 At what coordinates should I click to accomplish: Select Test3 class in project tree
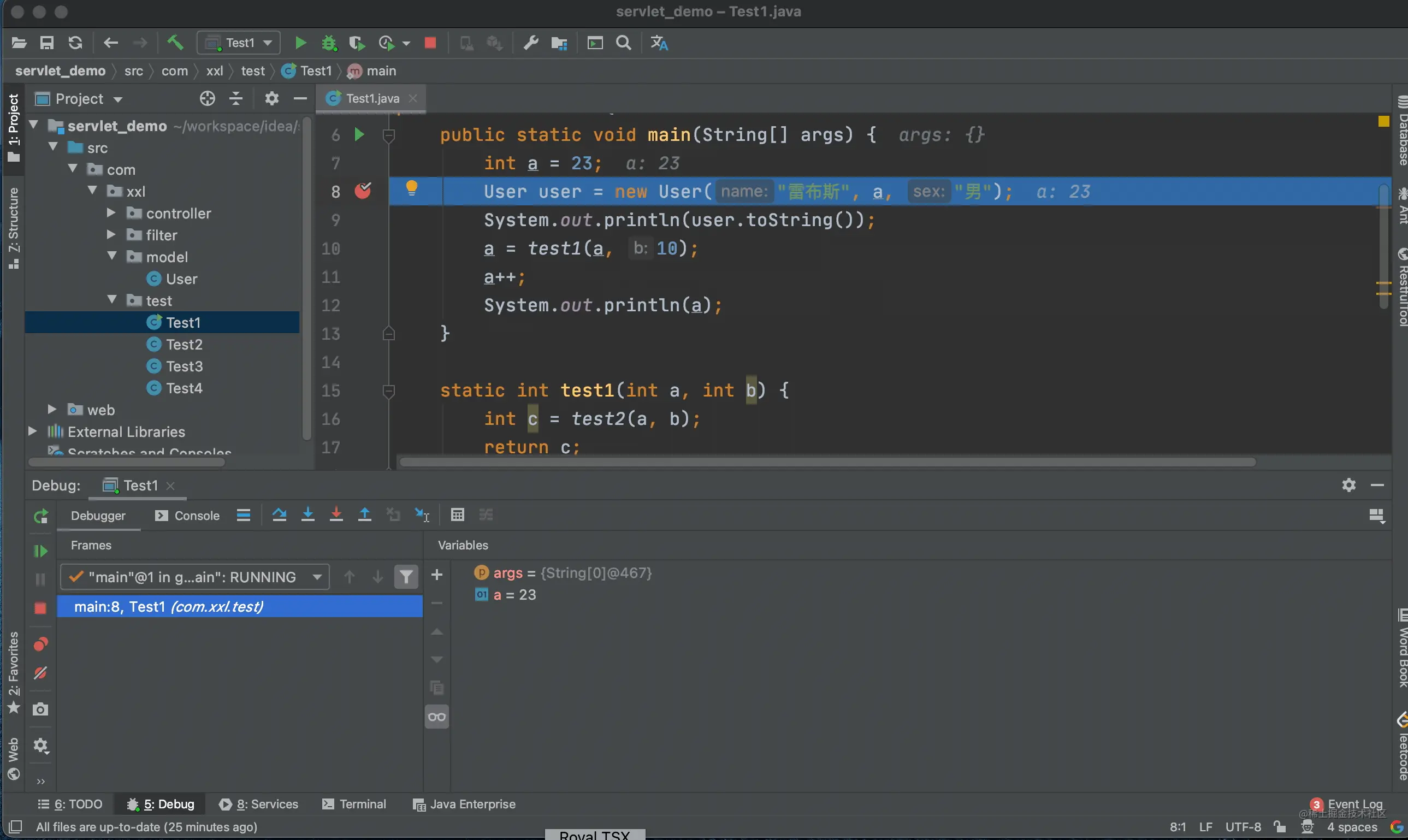tap(184, 366)
